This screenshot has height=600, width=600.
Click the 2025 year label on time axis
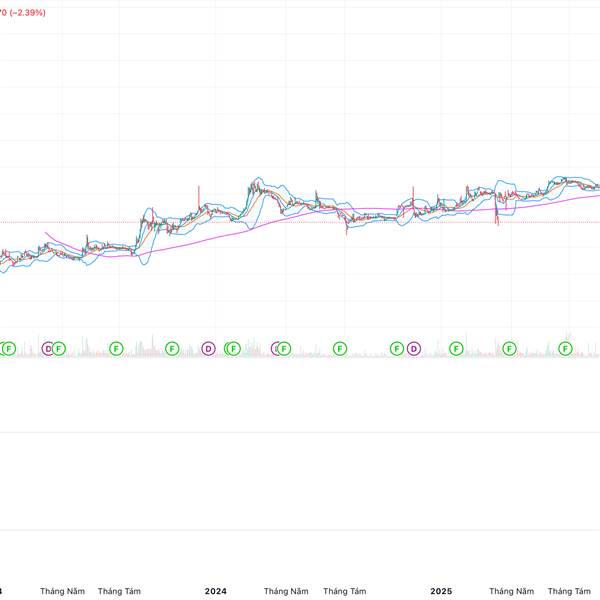[441, 591]
